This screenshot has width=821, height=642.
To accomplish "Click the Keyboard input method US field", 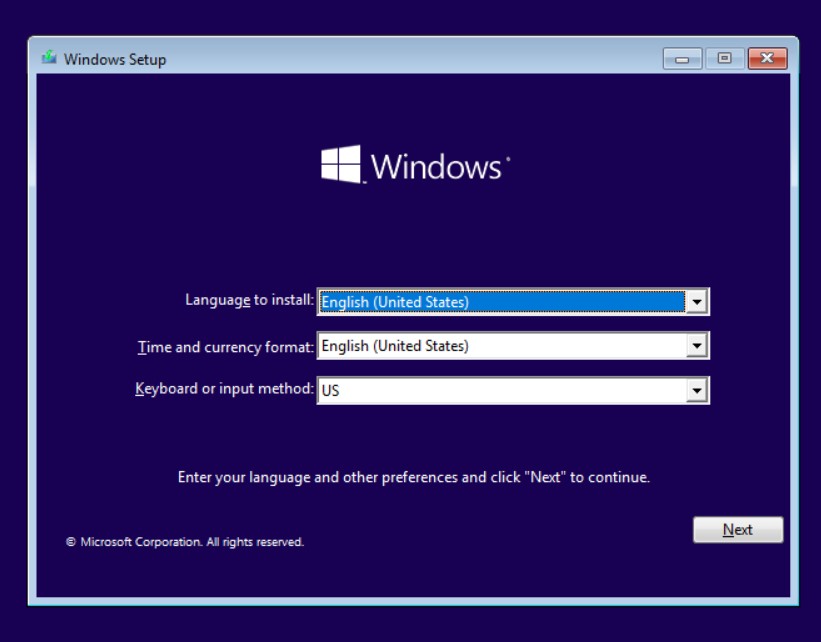I will [x=500, y=390].
